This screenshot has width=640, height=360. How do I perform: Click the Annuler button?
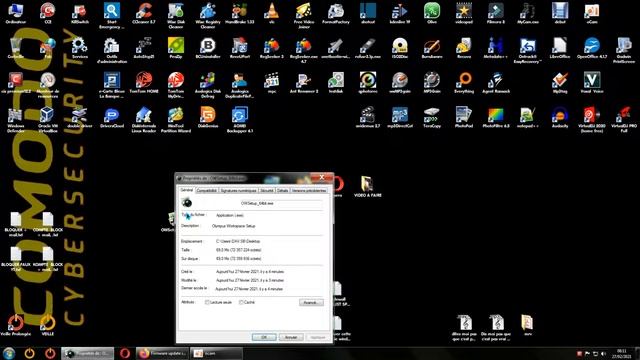291,337
